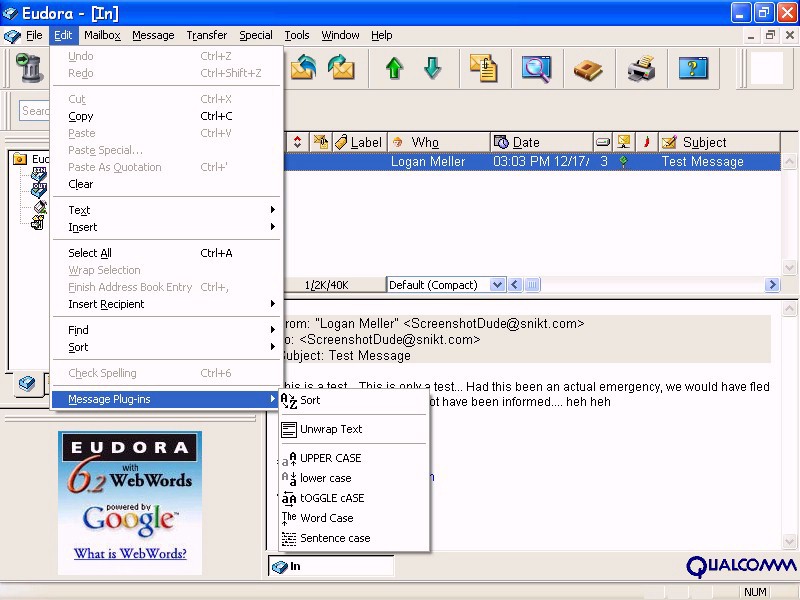
Task: Open the What is WebWords? link
Action: [130, 554]
